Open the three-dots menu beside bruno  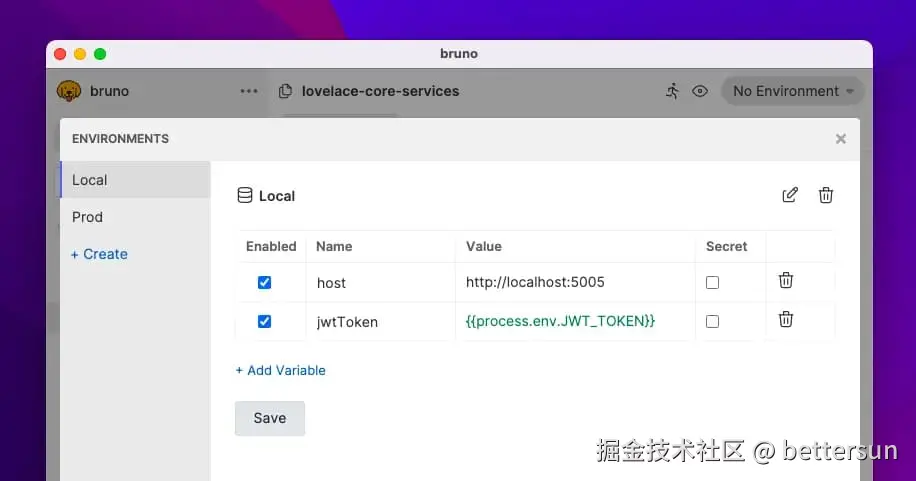(249, 91)
